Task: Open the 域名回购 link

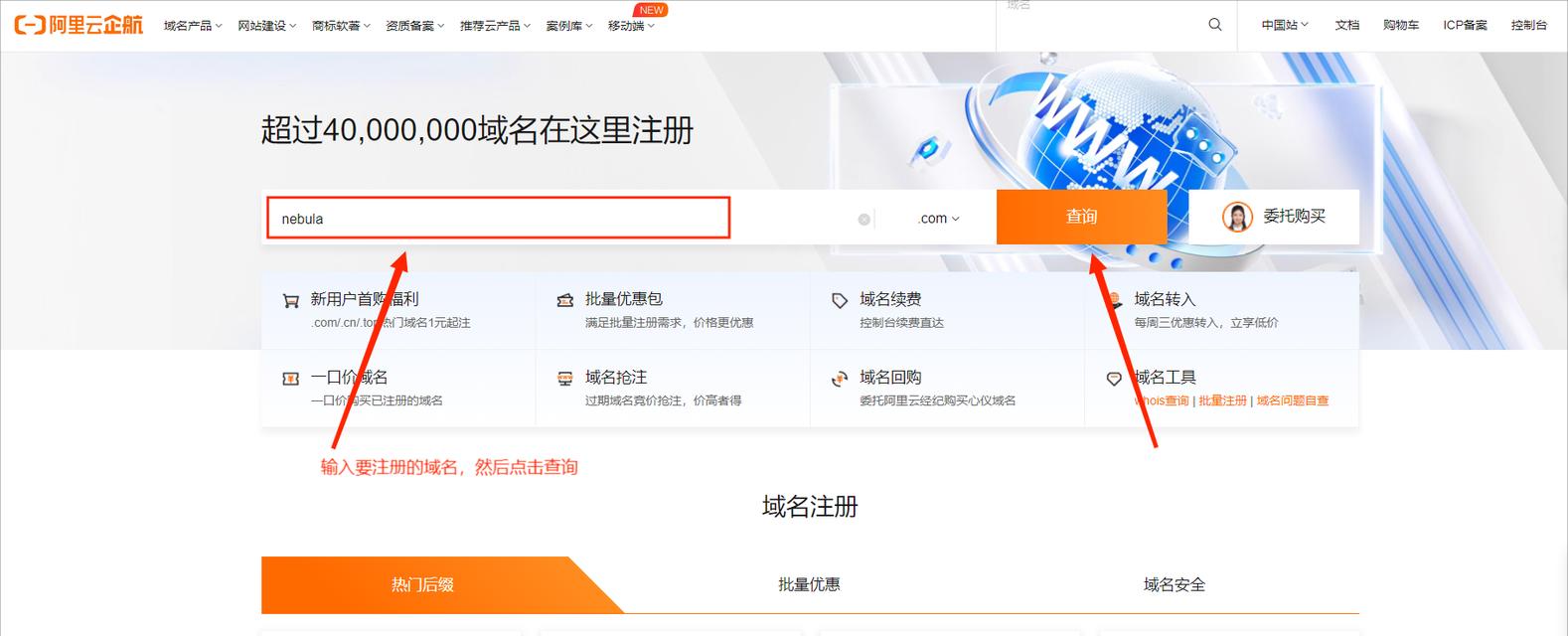Action: pos(890,378)
